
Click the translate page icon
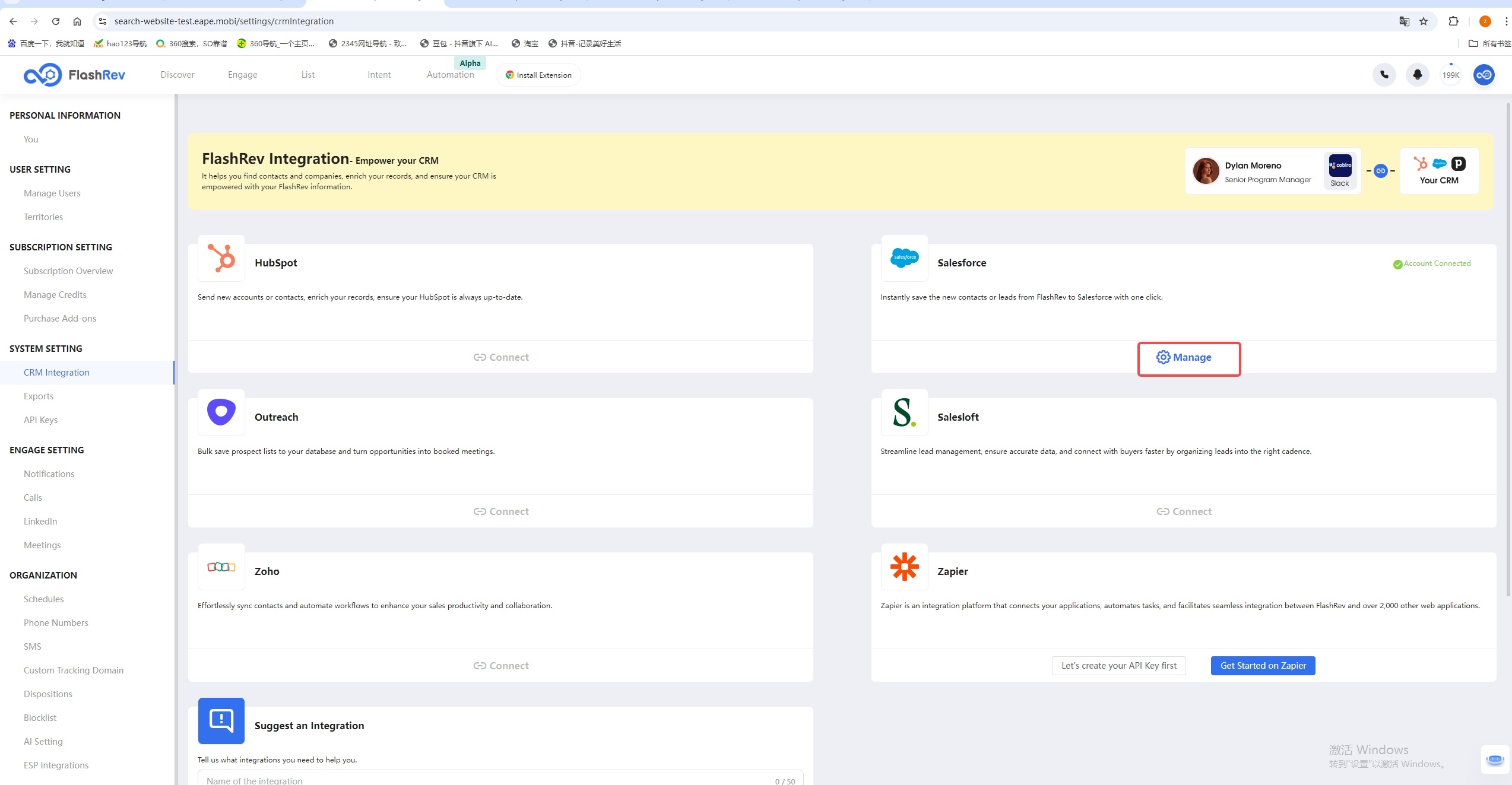[1405, 21]
